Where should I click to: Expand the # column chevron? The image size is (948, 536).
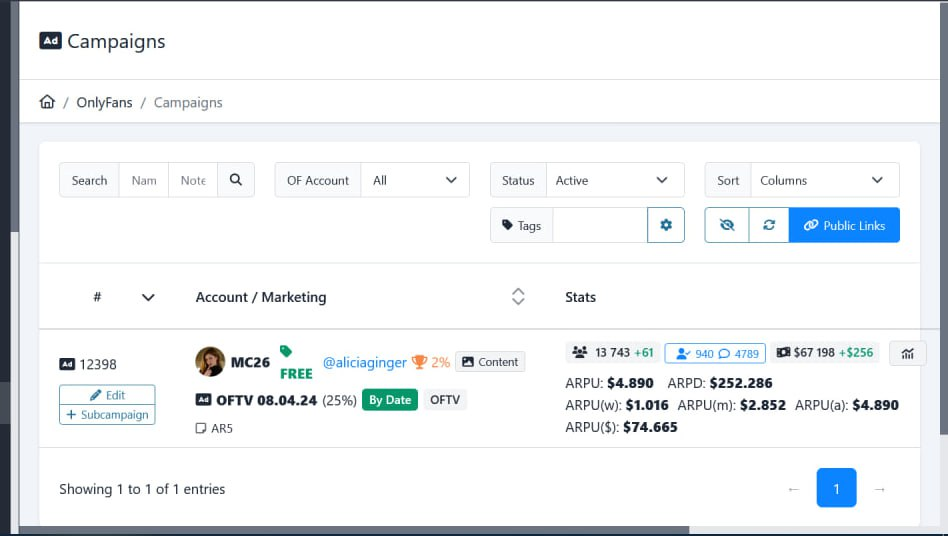pyautogui.click(x=149, y=297)
